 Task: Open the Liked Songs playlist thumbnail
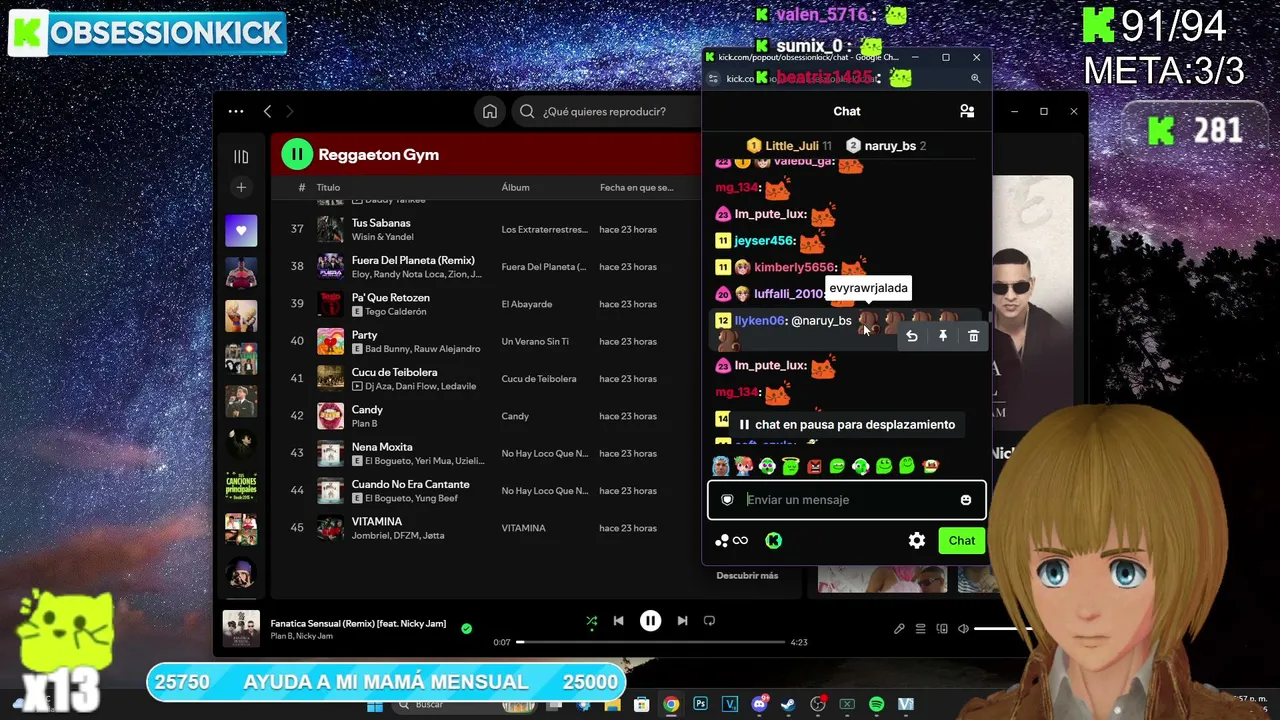pos(241,231)
